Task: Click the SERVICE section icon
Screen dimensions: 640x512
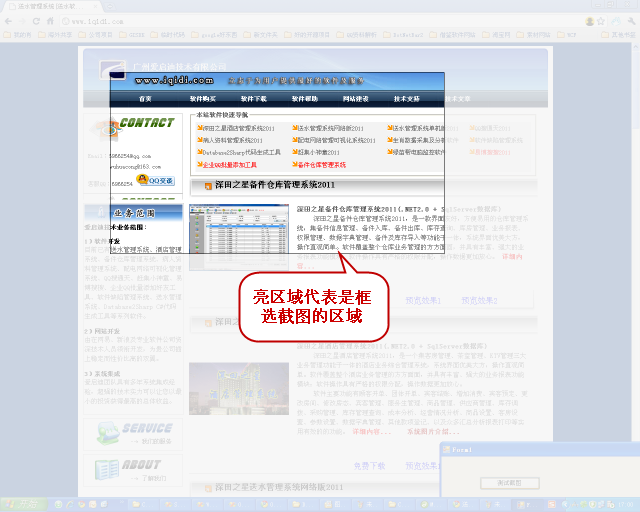Action: [108, 433]
